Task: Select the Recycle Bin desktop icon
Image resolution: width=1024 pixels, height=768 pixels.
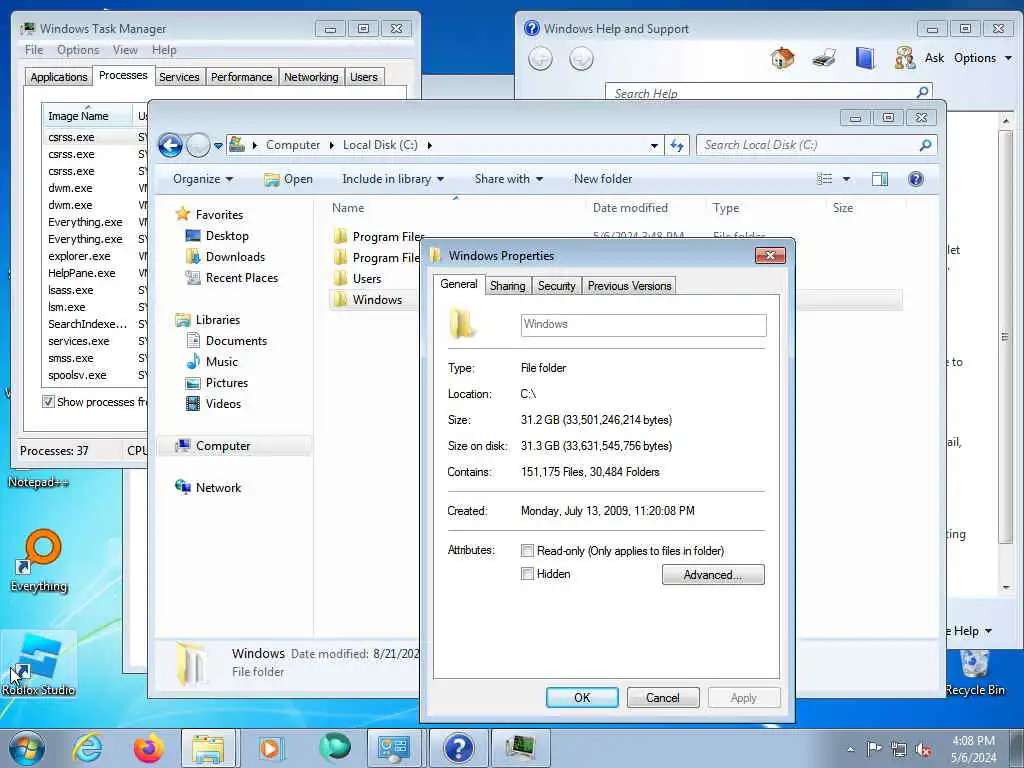Action: [975, 671]
